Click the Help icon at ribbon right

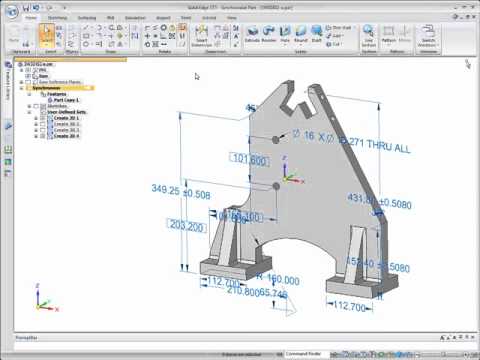(x=455, y=17)
